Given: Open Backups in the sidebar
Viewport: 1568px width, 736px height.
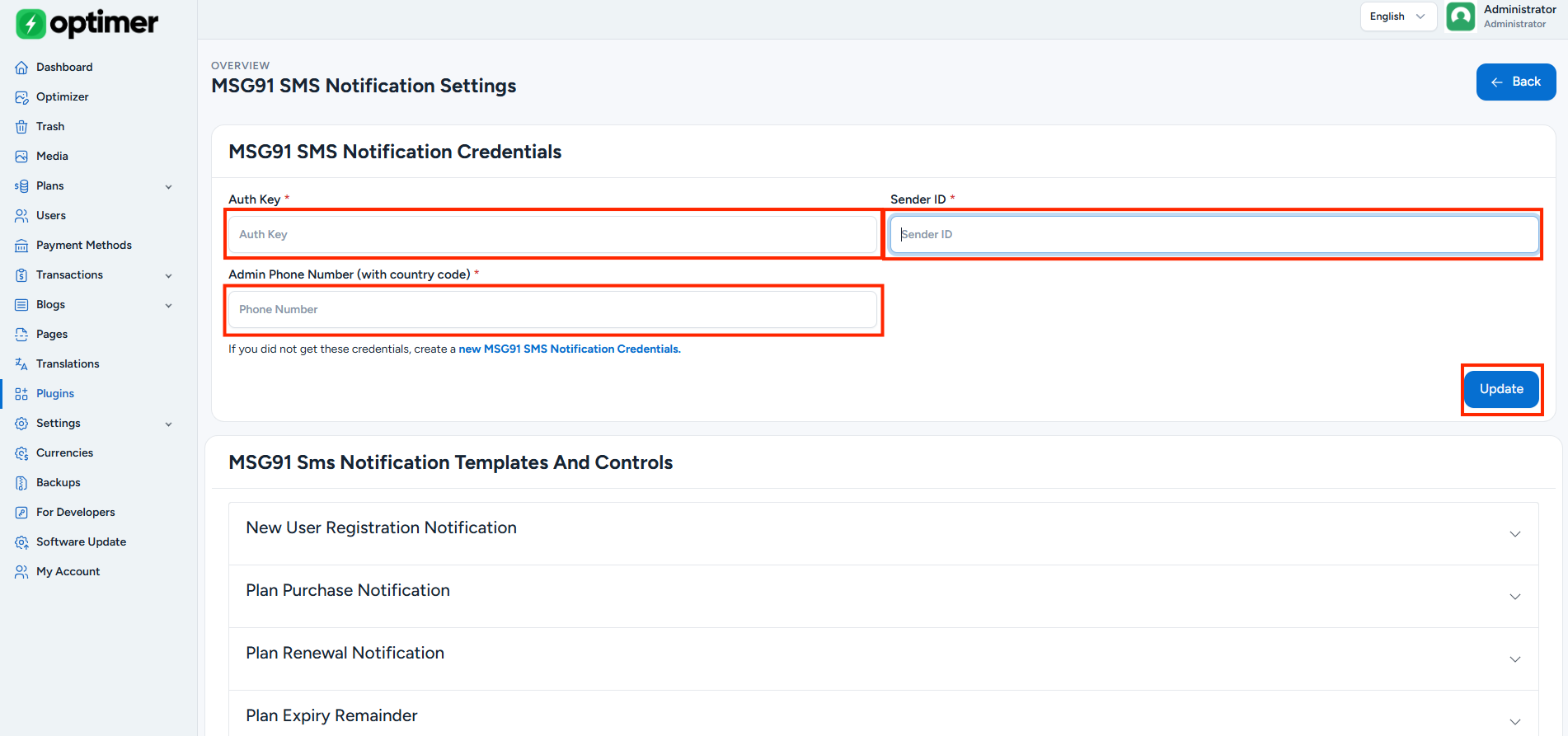Looking at the screenshot, I should point(59,483).
